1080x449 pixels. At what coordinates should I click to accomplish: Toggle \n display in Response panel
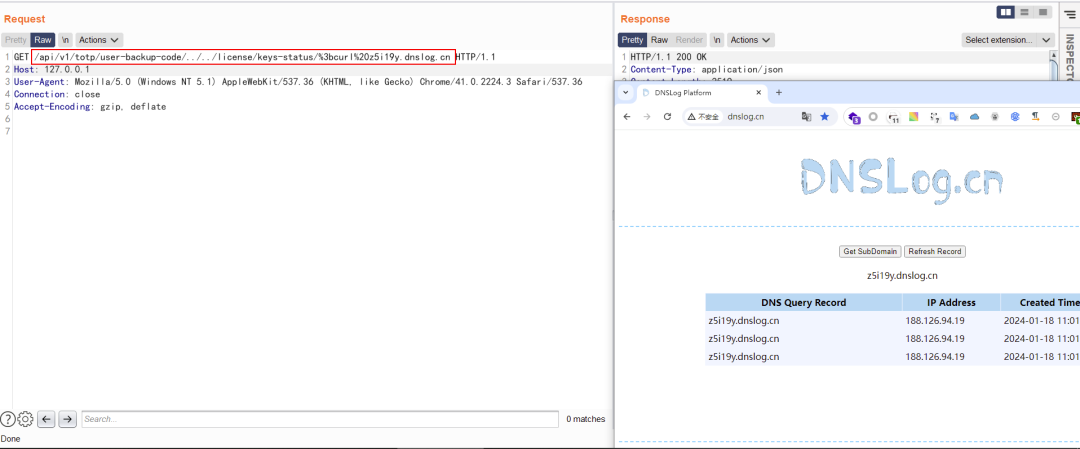(x=717, y=40)
